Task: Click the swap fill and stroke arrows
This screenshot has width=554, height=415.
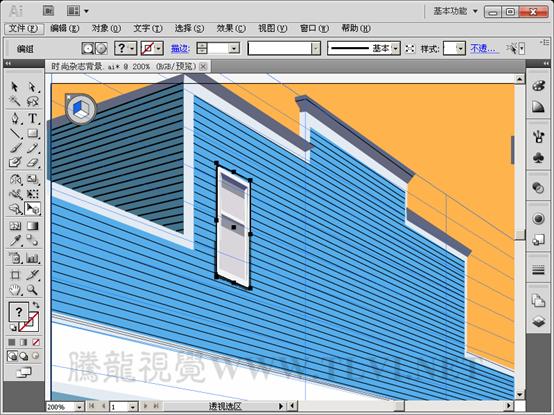Action: [36, 304]
